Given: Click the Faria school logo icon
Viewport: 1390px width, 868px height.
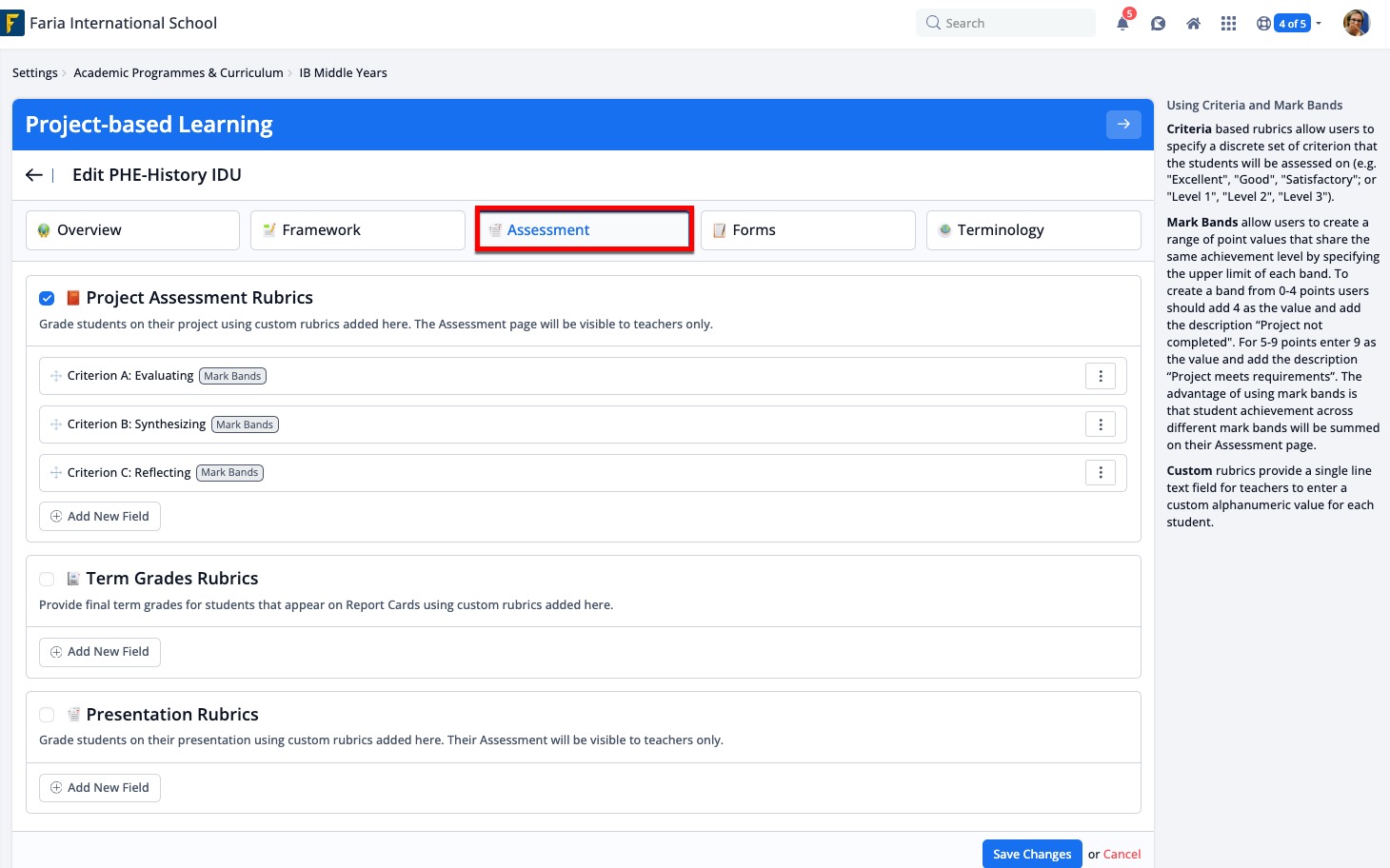Looking at the screenshot, I should (13, 23).
